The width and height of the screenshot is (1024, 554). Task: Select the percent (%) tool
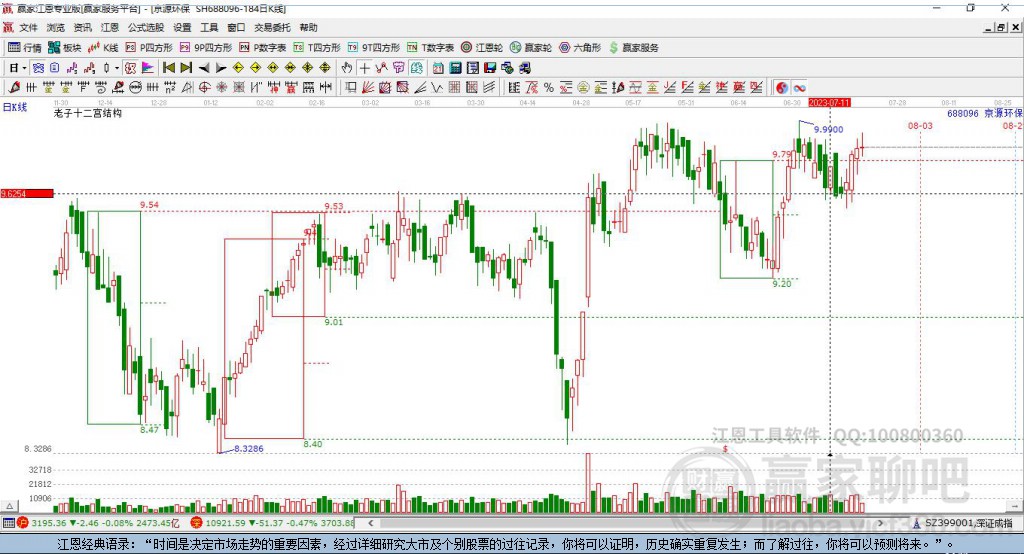(x=549, y=88)
